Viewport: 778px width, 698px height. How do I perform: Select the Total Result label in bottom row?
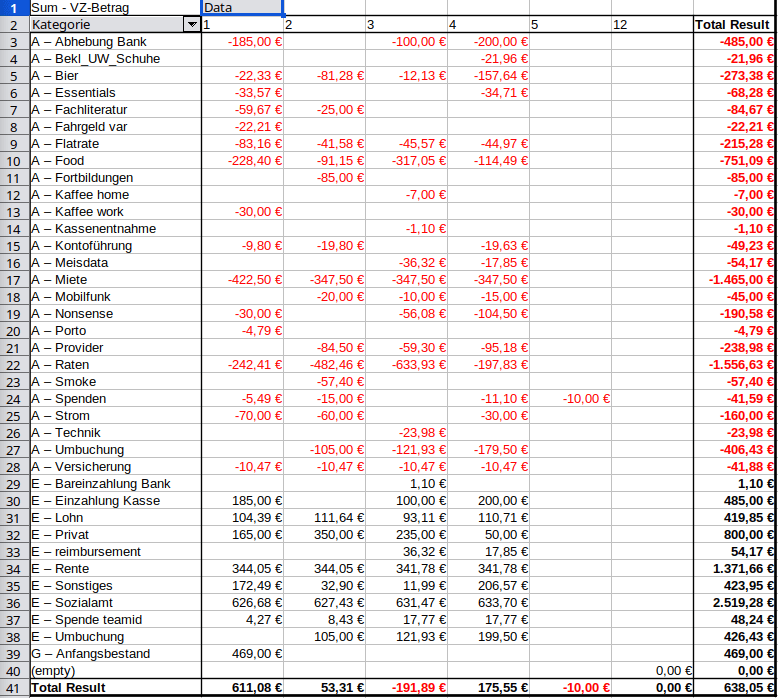click(114, 688)
